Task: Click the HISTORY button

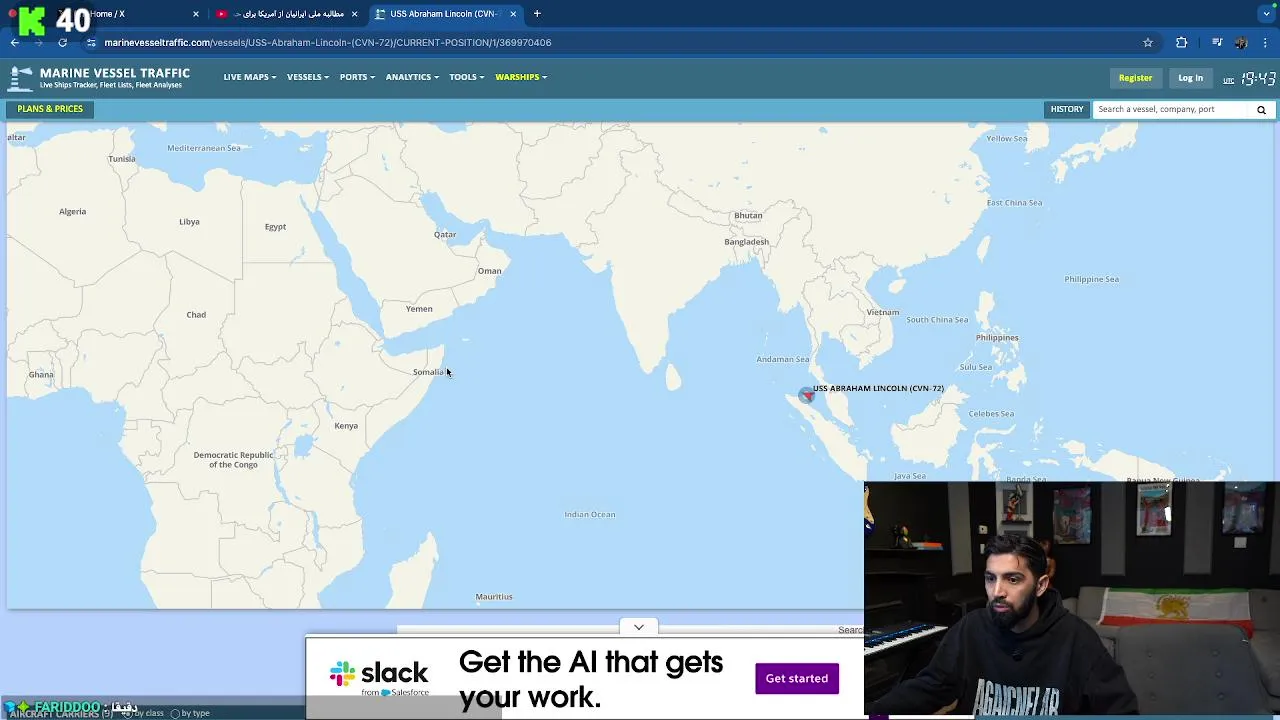Action: pos(1066,109)
